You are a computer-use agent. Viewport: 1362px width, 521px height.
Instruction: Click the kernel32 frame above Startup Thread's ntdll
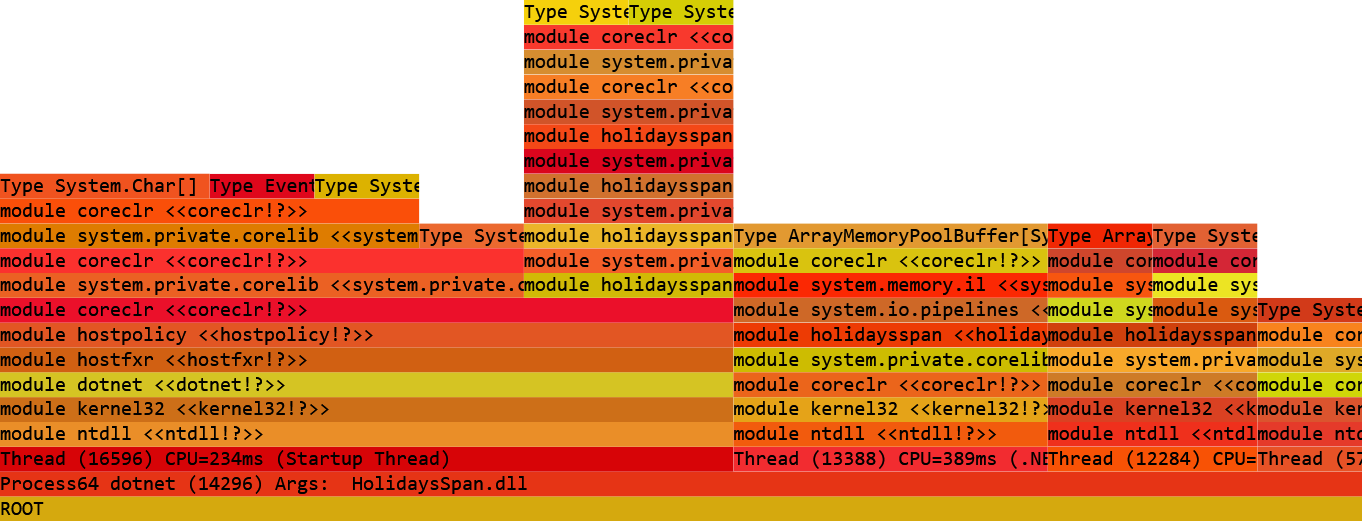366,409
